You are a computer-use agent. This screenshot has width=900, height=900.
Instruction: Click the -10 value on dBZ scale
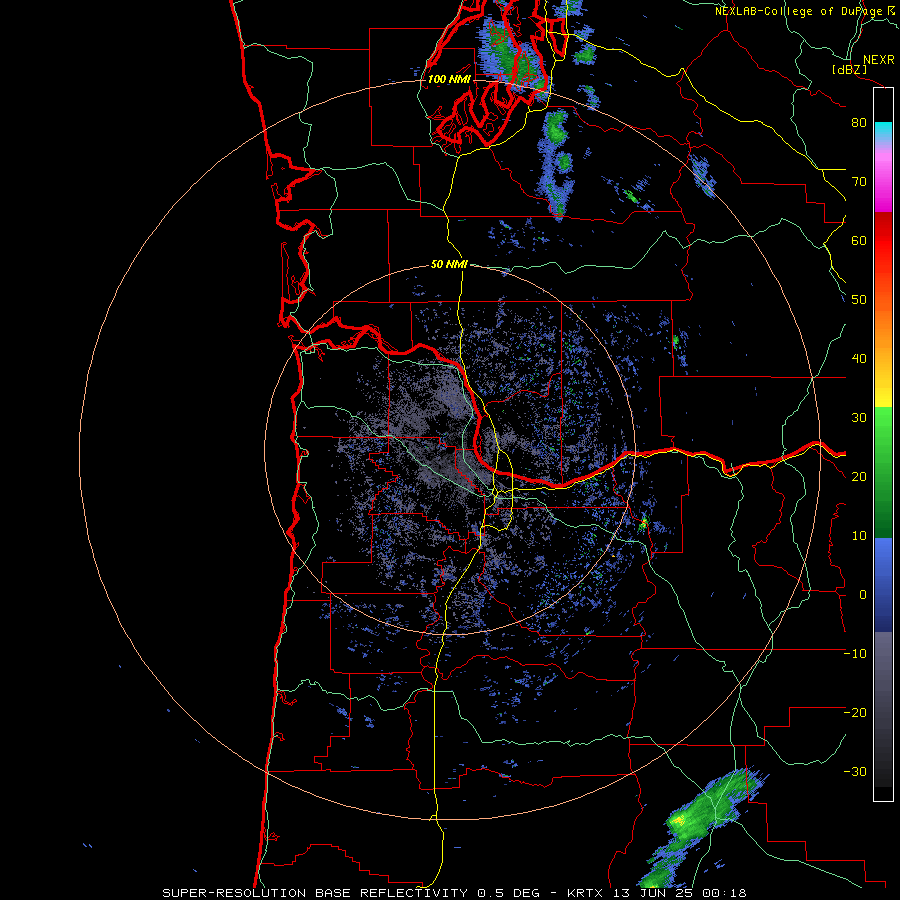(855, 654)
